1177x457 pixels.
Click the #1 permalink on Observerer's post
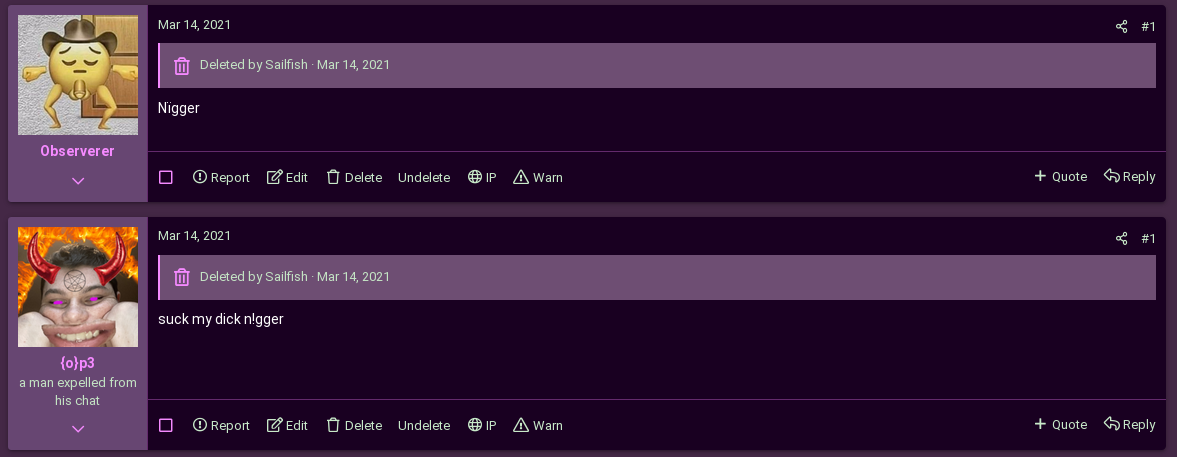coord(1148,27)
